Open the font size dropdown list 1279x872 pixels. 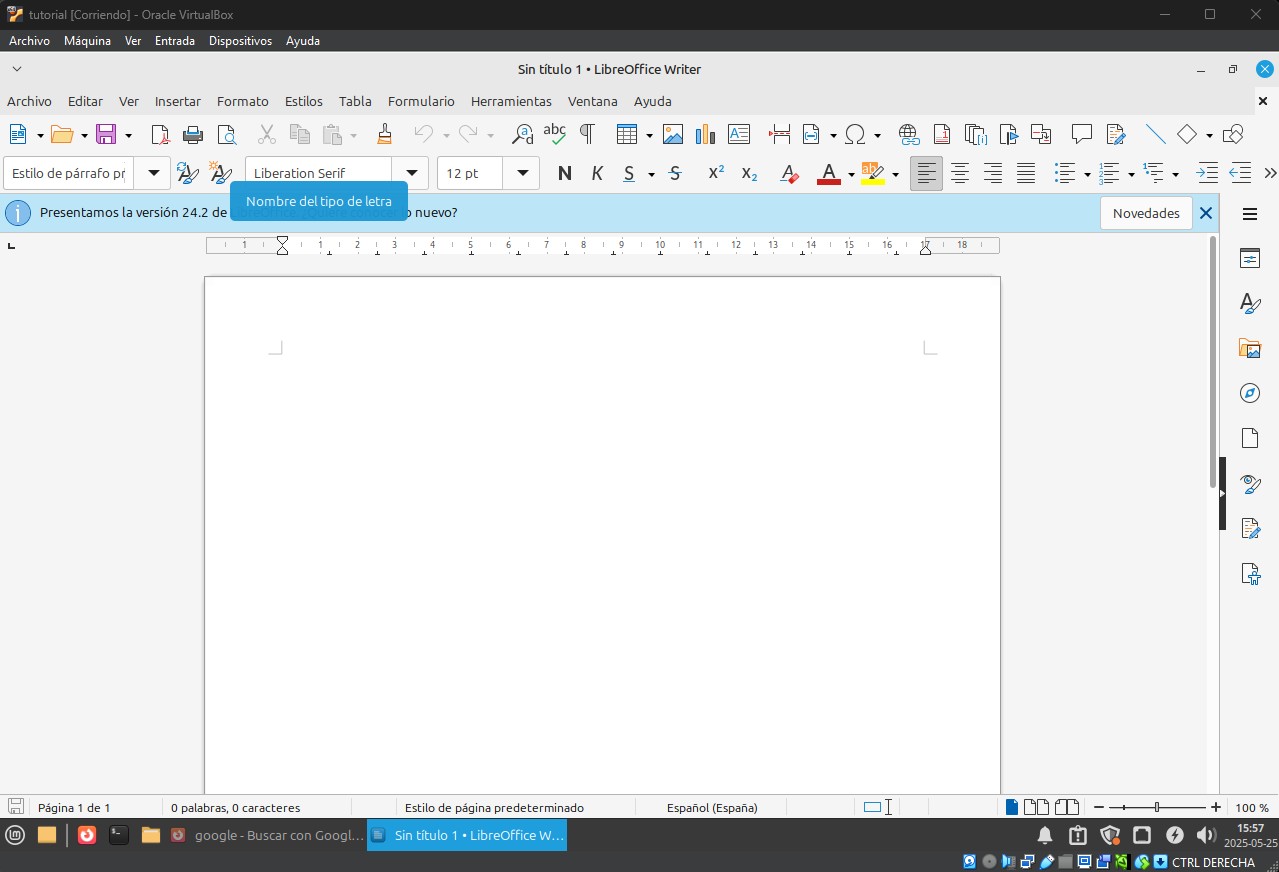[521, 173]
